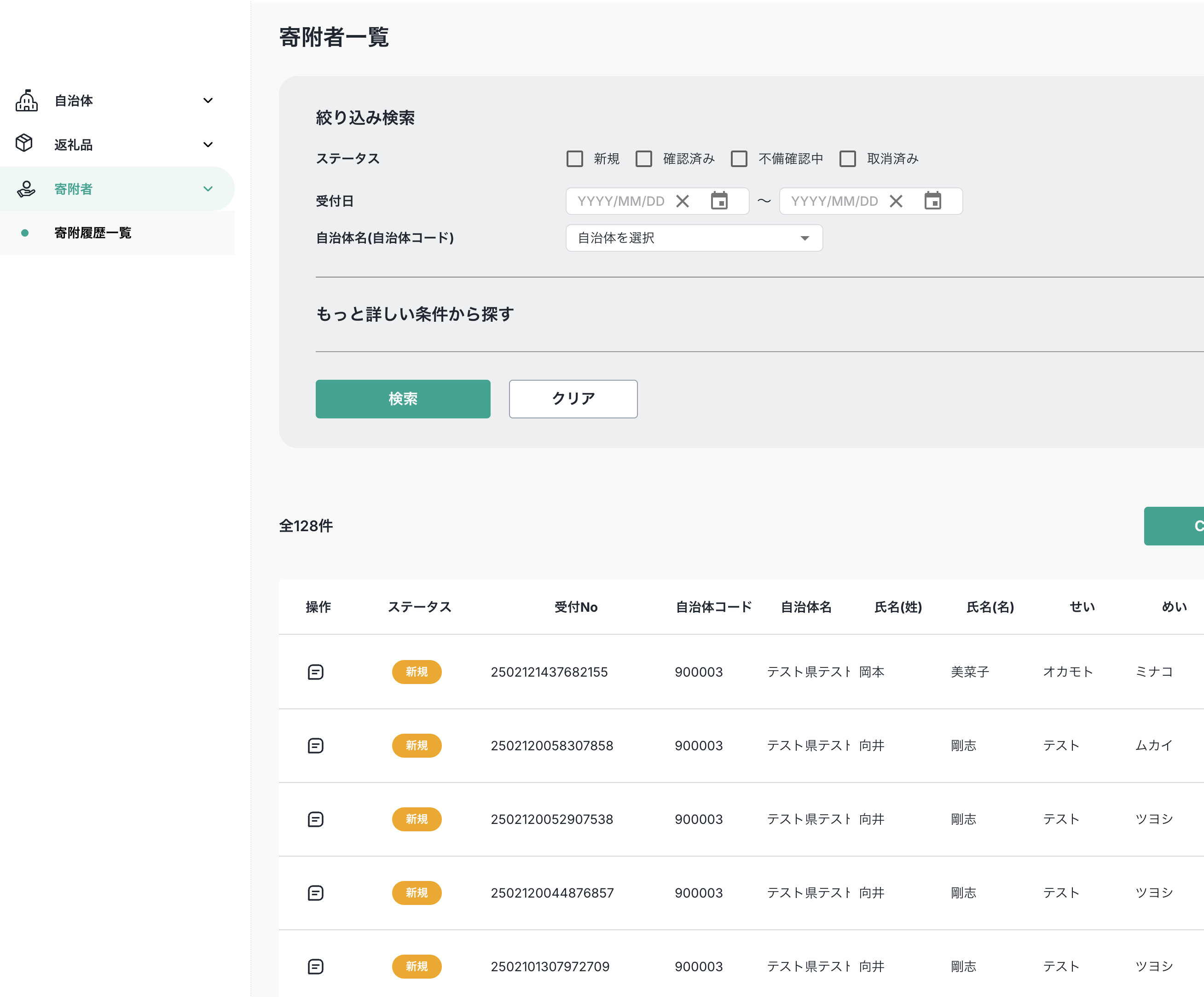Clear the start date with X icon
This screenshot has height=997, width=1204.
pos(682,201)
